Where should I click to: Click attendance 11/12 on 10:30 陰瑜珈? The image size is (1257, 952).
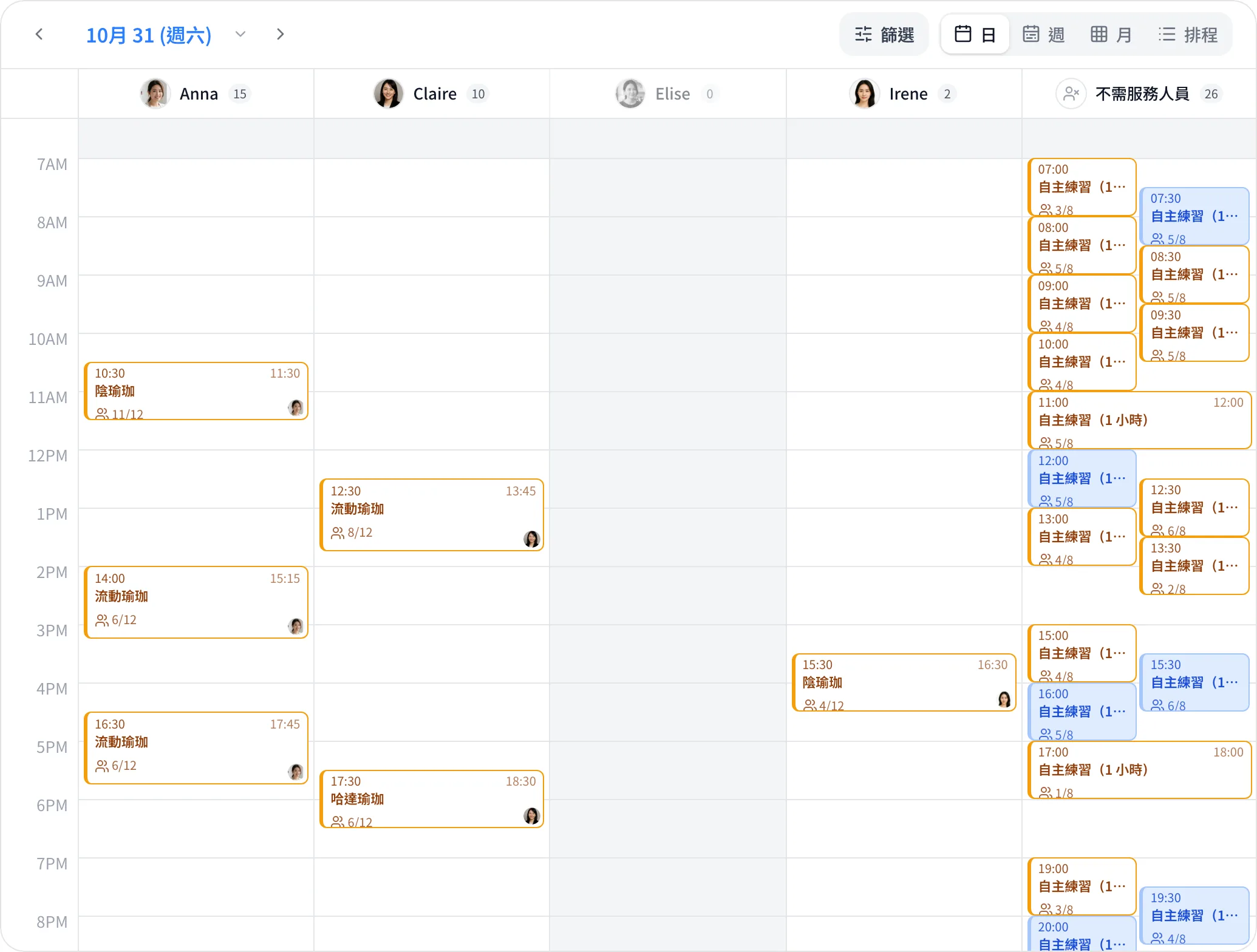120,414
